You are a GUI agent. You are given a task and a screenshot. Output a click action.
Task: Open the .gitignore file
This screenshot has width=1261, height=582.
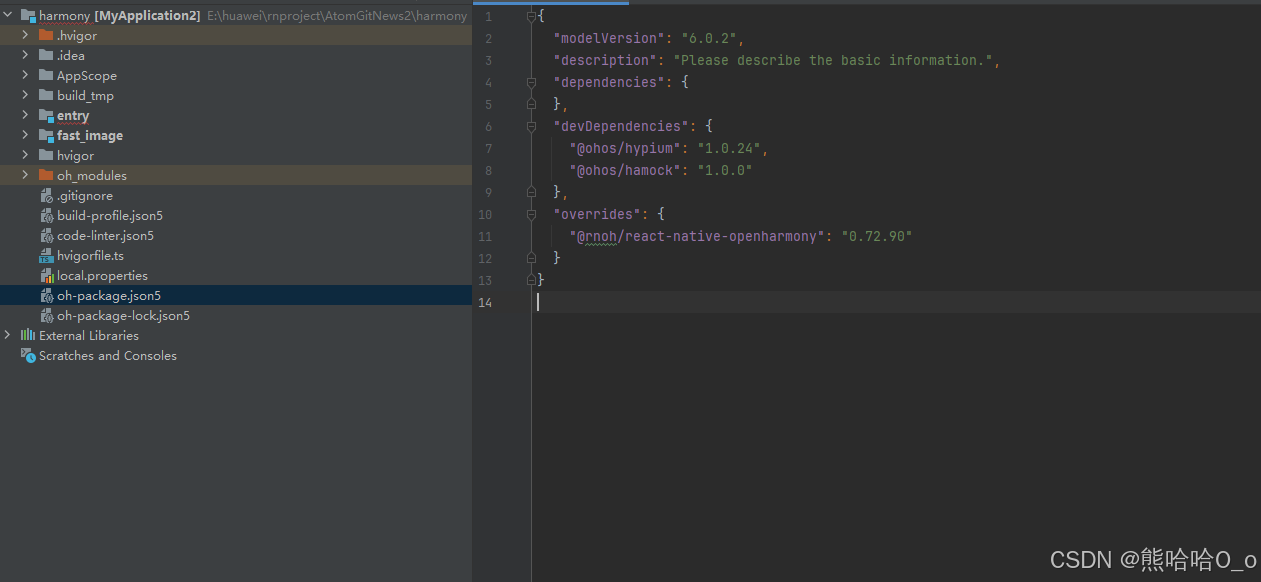(85, 195)
